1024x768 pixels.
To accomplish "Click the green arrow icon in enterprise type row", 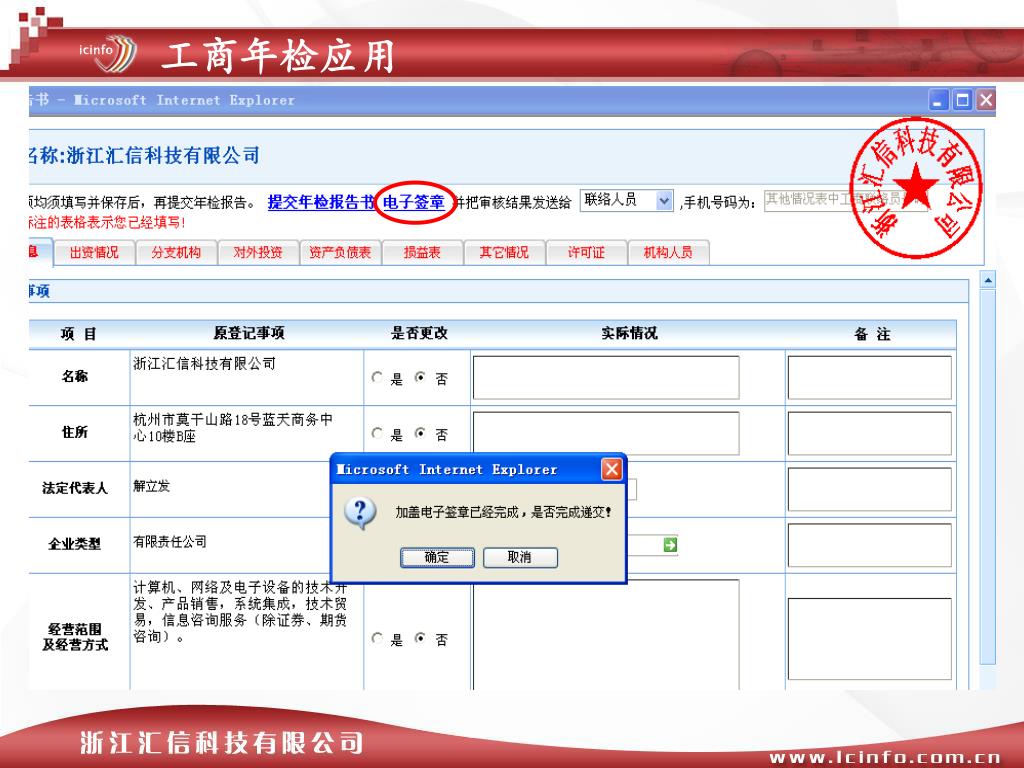I will coord(670,545).
